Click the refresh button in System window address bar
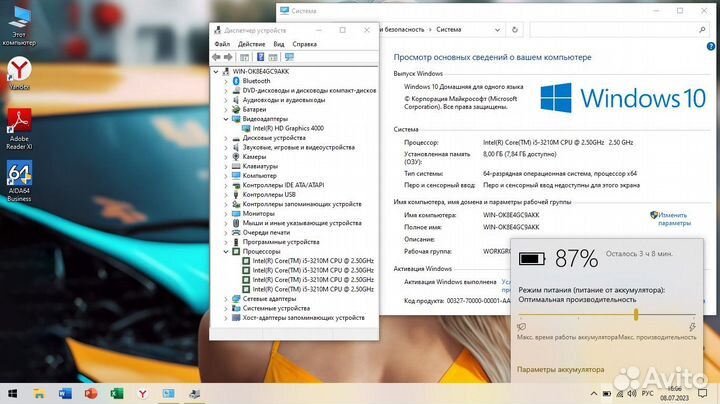This screenshot has width=720, height=404. coord(515,29)
